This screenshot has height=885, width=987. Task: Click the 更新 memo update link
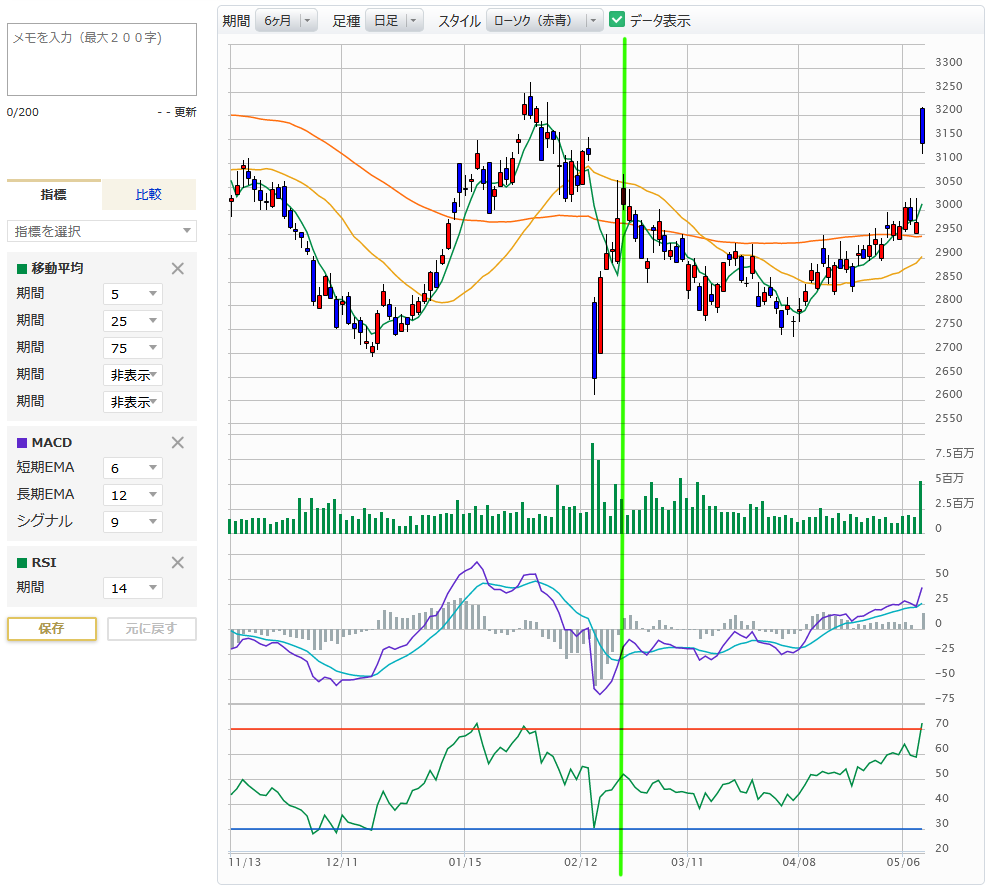coord(185,112)
